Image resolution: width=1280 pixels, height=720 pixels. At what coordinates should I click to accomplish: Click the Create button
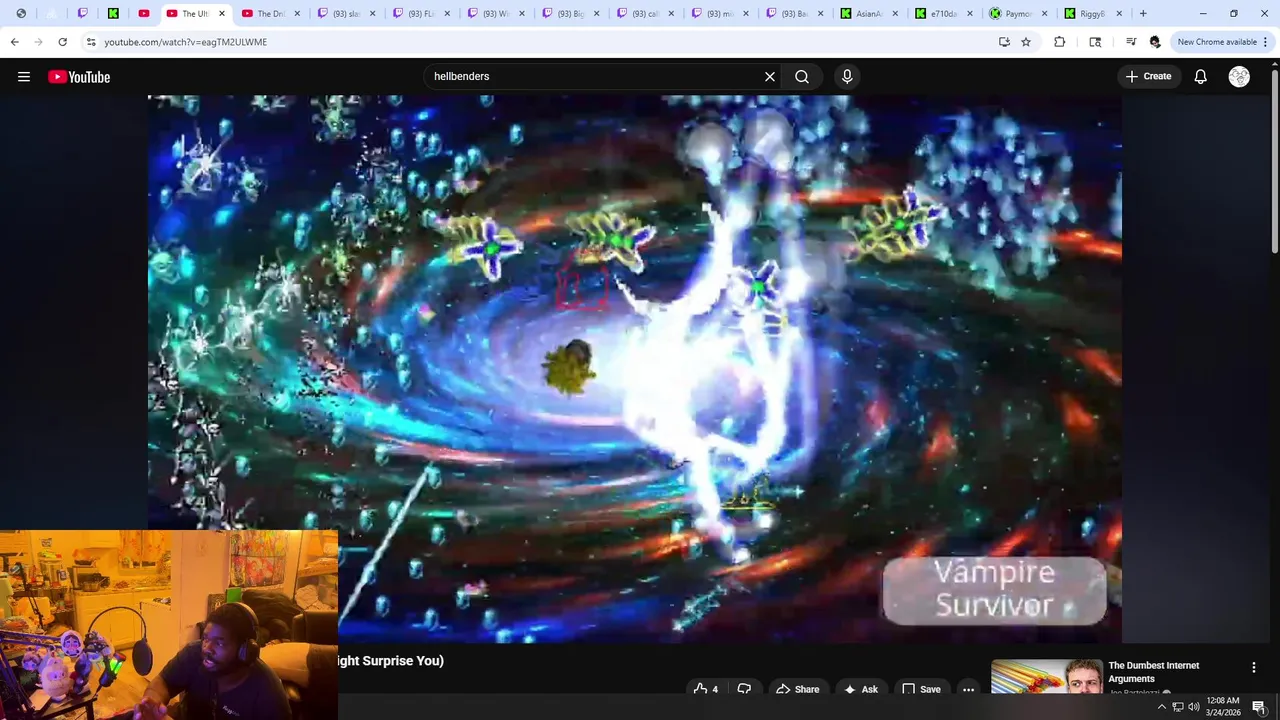coord(1148,77)
